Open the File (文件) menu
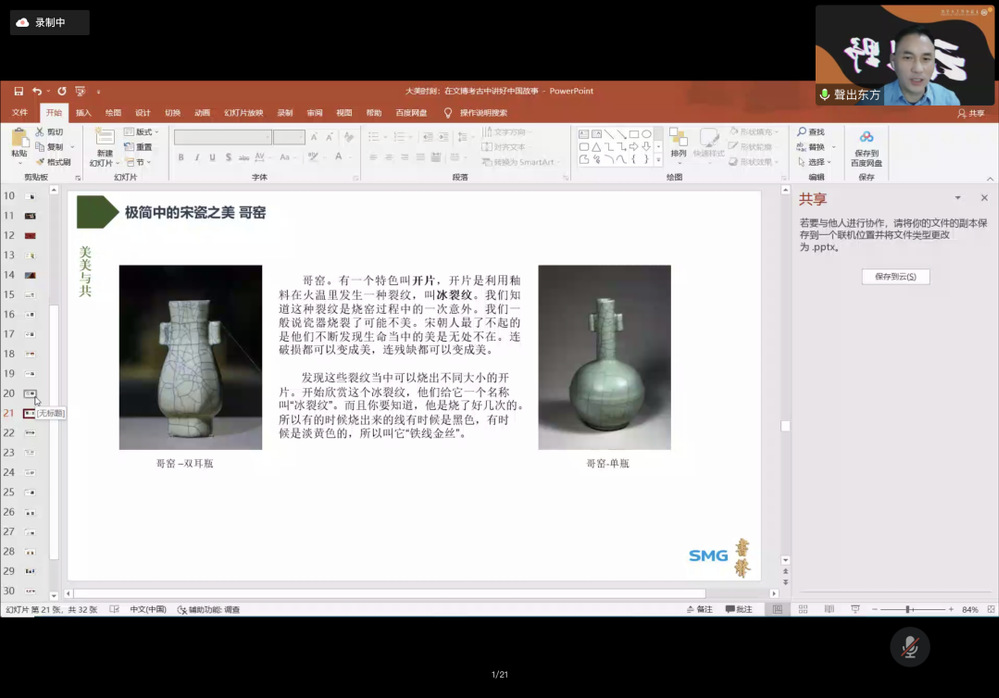999x698 pixels. tap(20, 113)
